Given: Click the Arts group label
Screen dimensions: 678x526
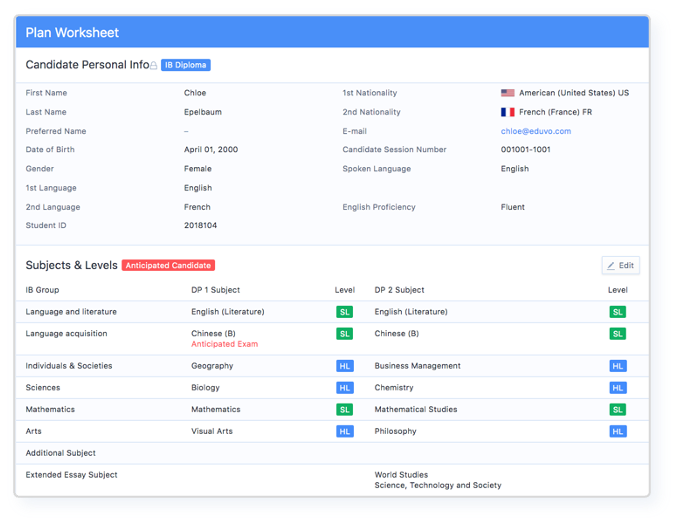Looking at the screenshot, I should point(33,431).
